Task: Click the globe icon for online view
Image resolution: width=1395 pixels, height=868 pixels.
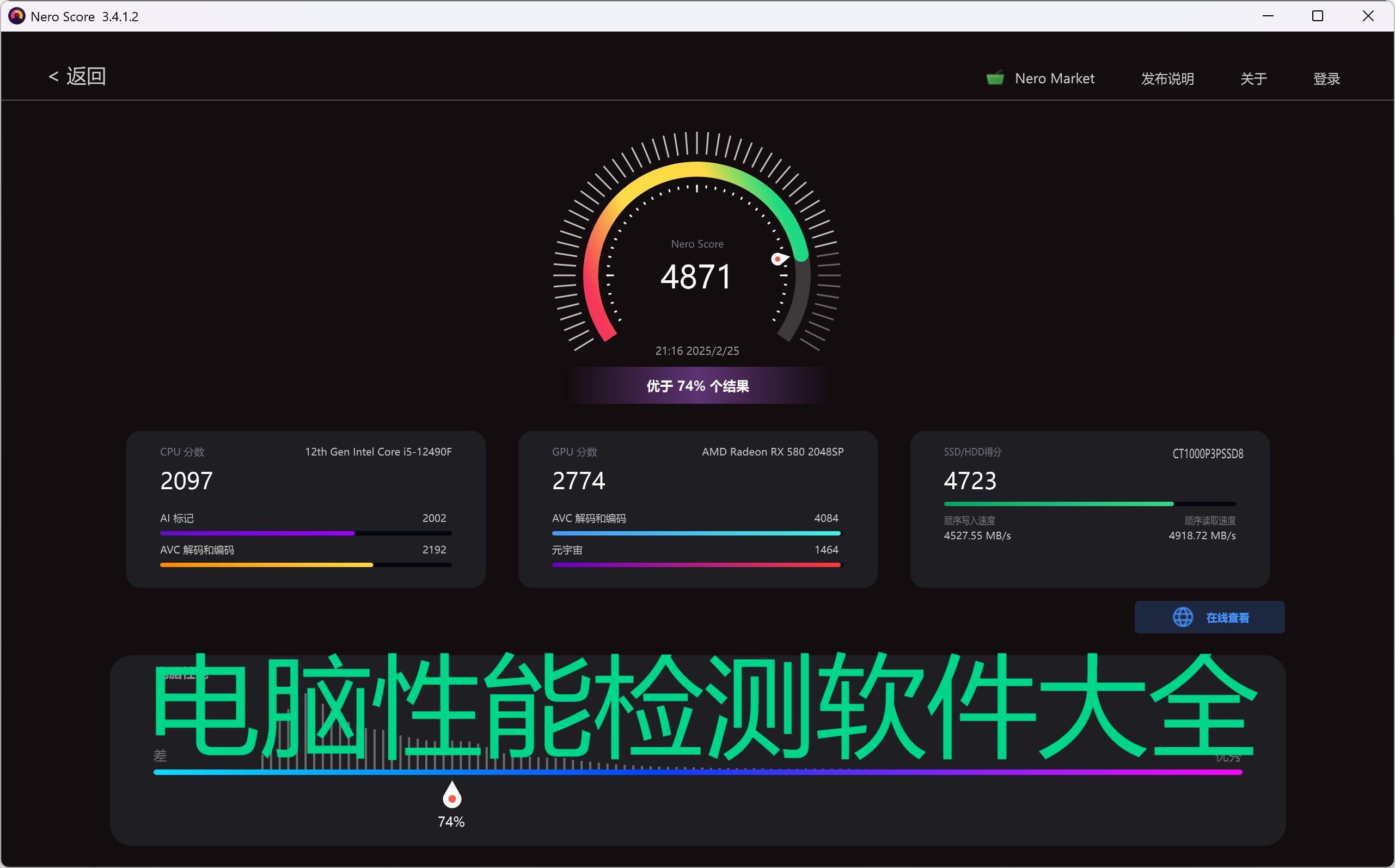Action: tap(1182, 617)
